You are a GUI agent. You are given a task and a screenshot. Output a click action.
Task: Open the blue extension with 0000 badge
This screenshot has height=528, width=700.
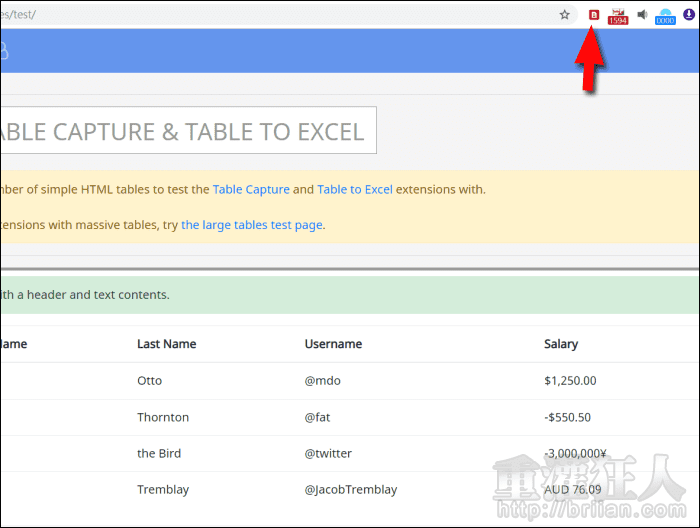(x=665, y=16)
